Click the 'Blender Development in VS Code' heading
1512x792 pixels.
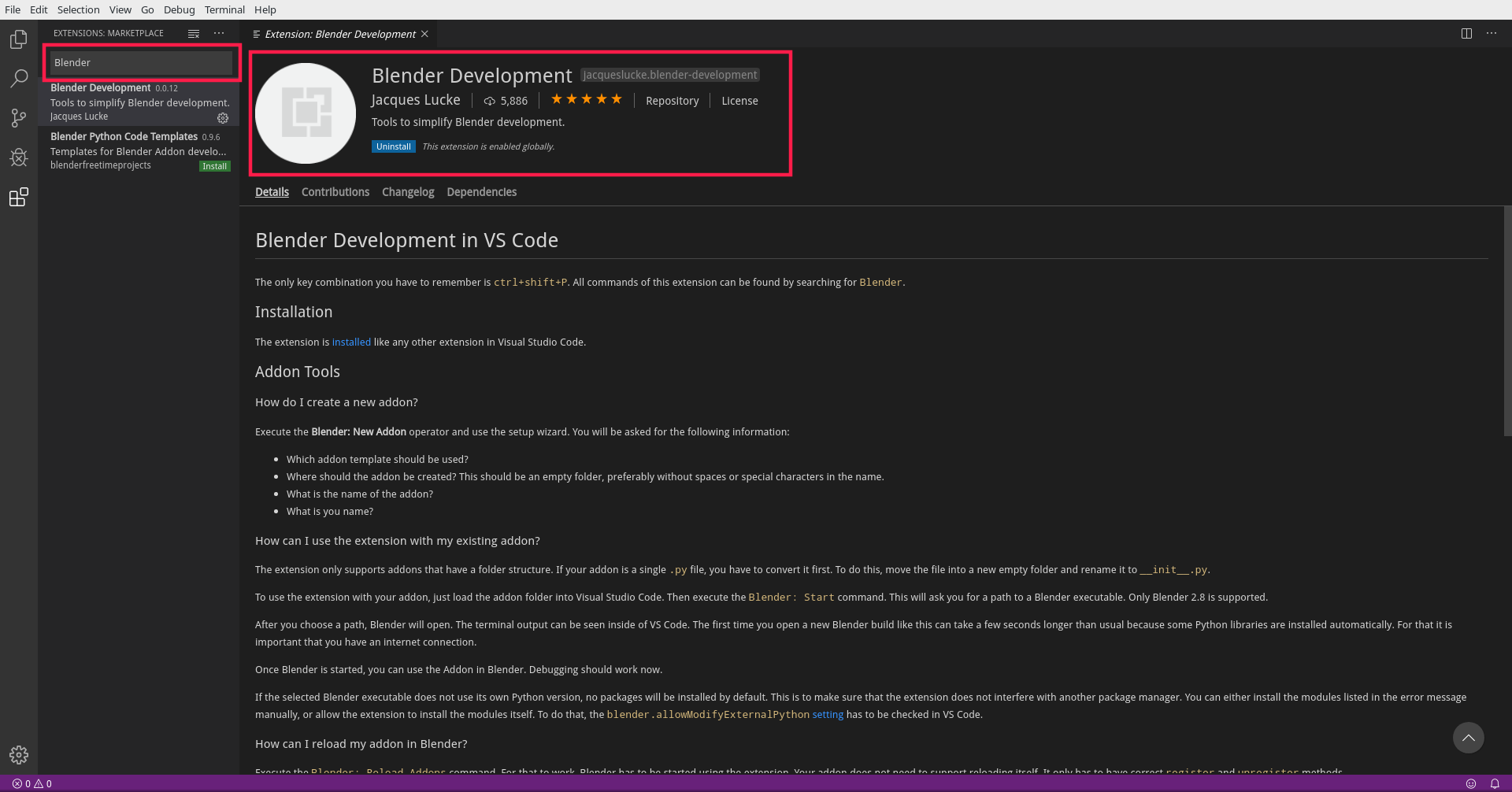pyautogui.click(x=406, y=240)
